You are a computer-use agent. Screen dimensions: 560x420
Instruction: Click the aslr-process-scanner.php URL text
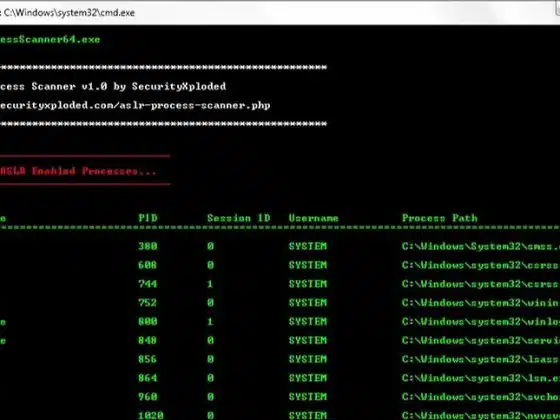click(x=135, y=106)
